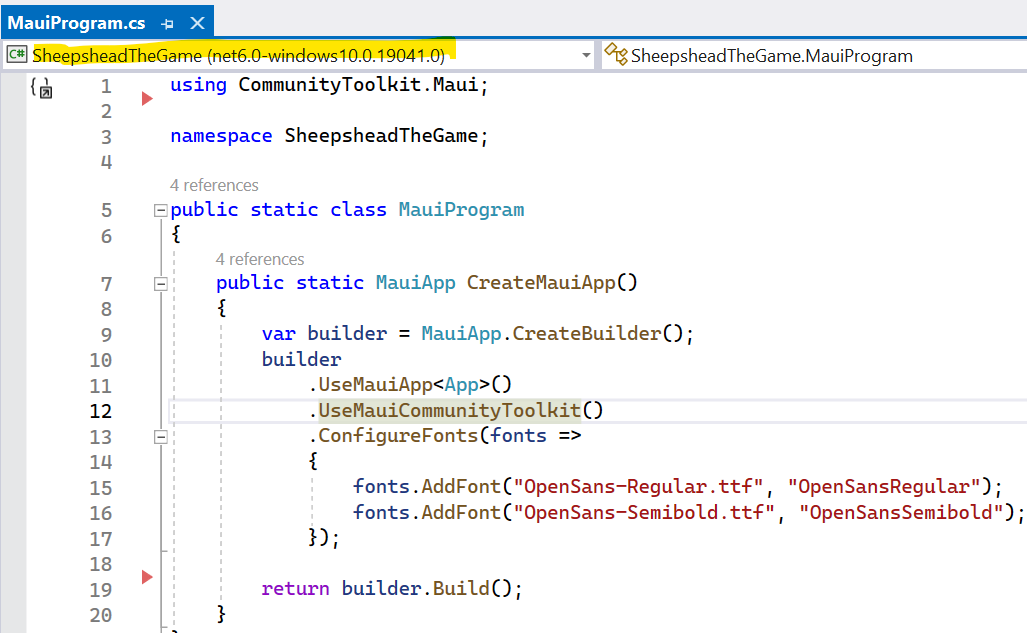
Task: Click line number 19 in the margin
Action: [101, 590]
